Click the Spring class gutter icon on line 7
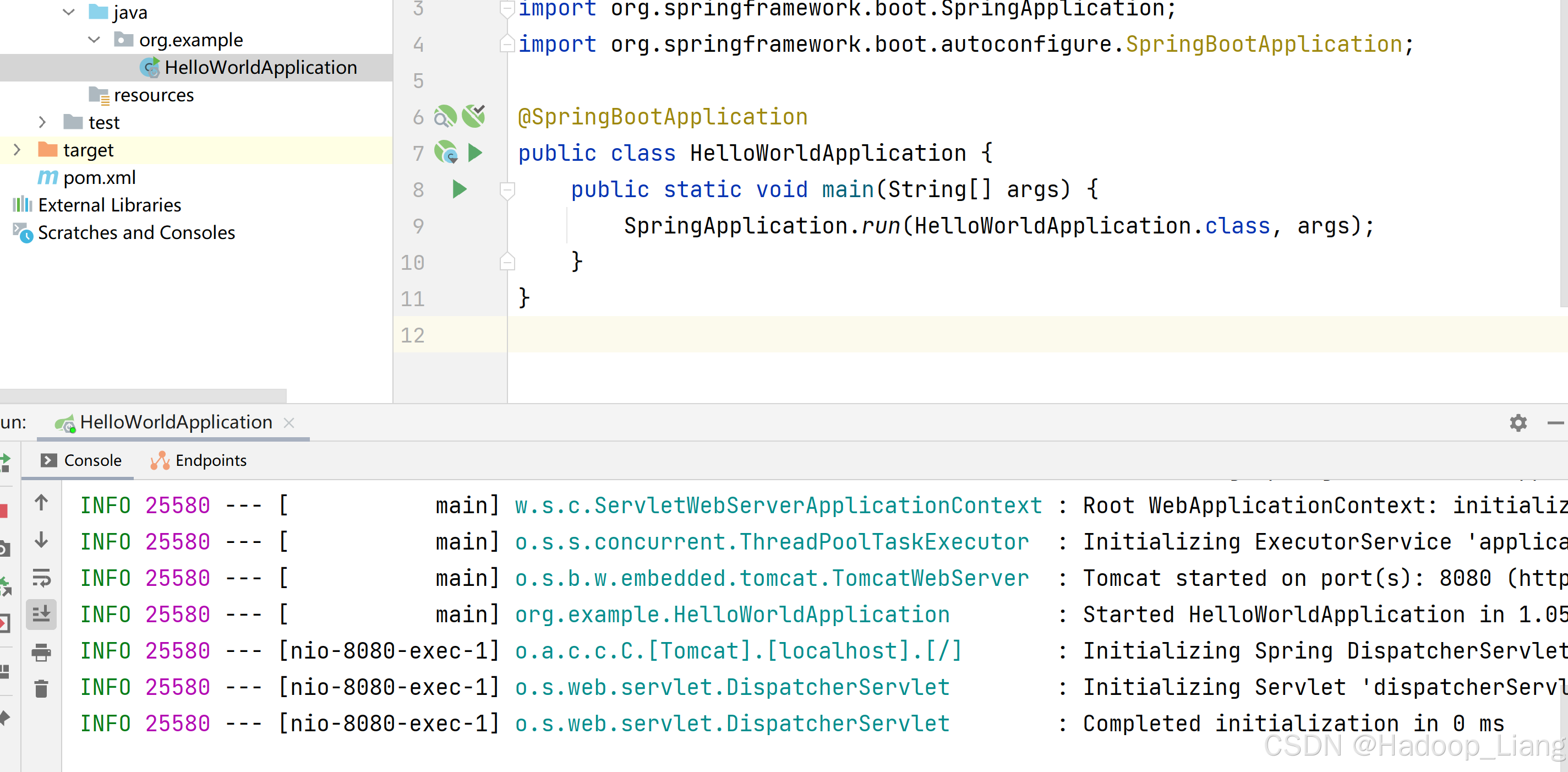The width and height of the screenshot is (1568, 772). (x=446, y=152)
